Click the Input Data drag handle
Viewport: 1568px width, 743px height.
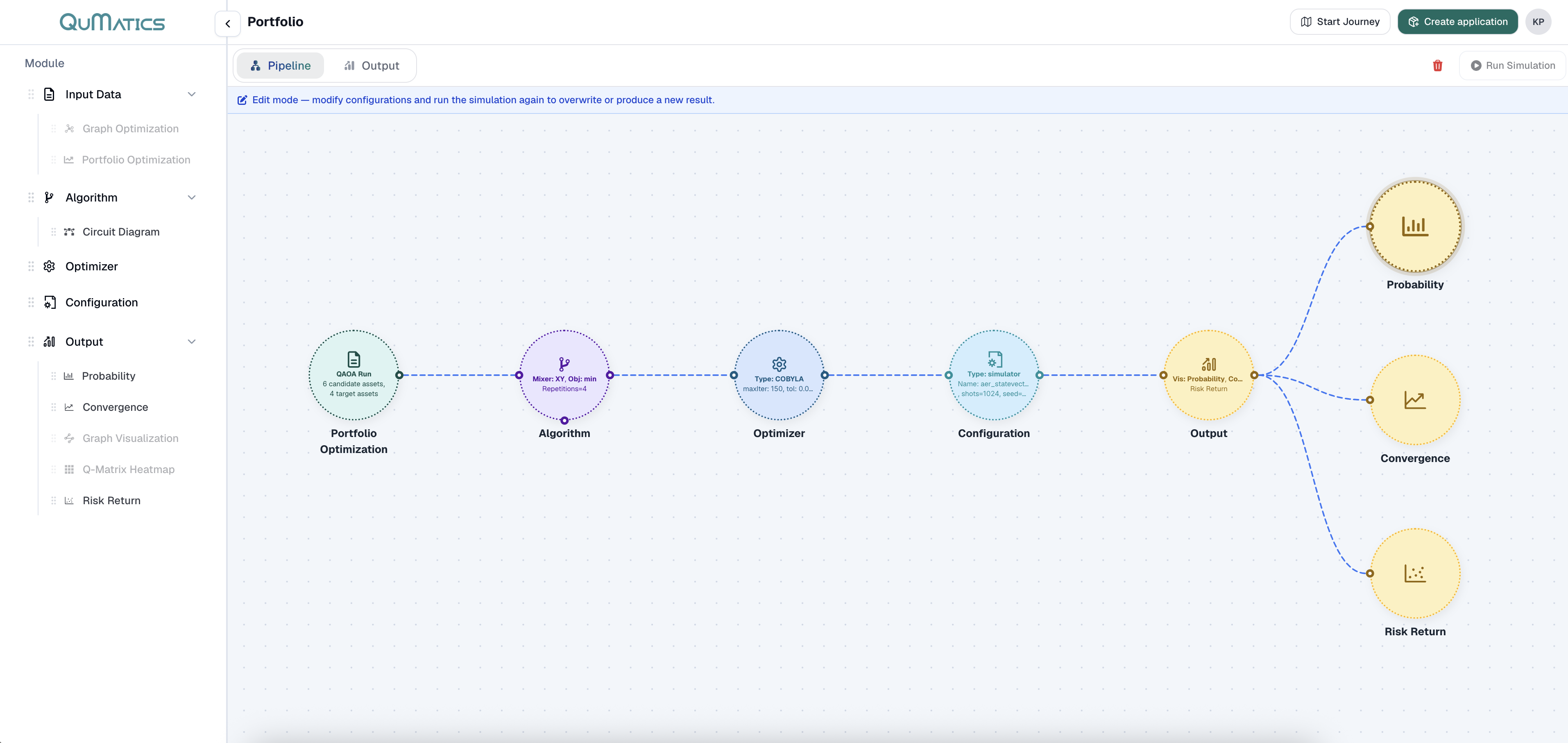30,94
